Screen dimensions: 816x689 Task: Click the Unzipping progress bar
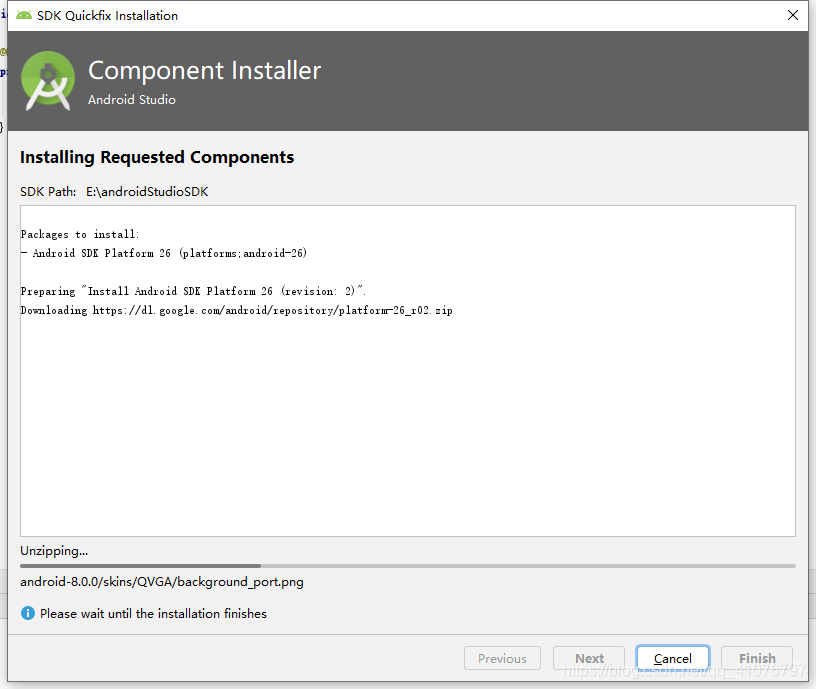407,566
